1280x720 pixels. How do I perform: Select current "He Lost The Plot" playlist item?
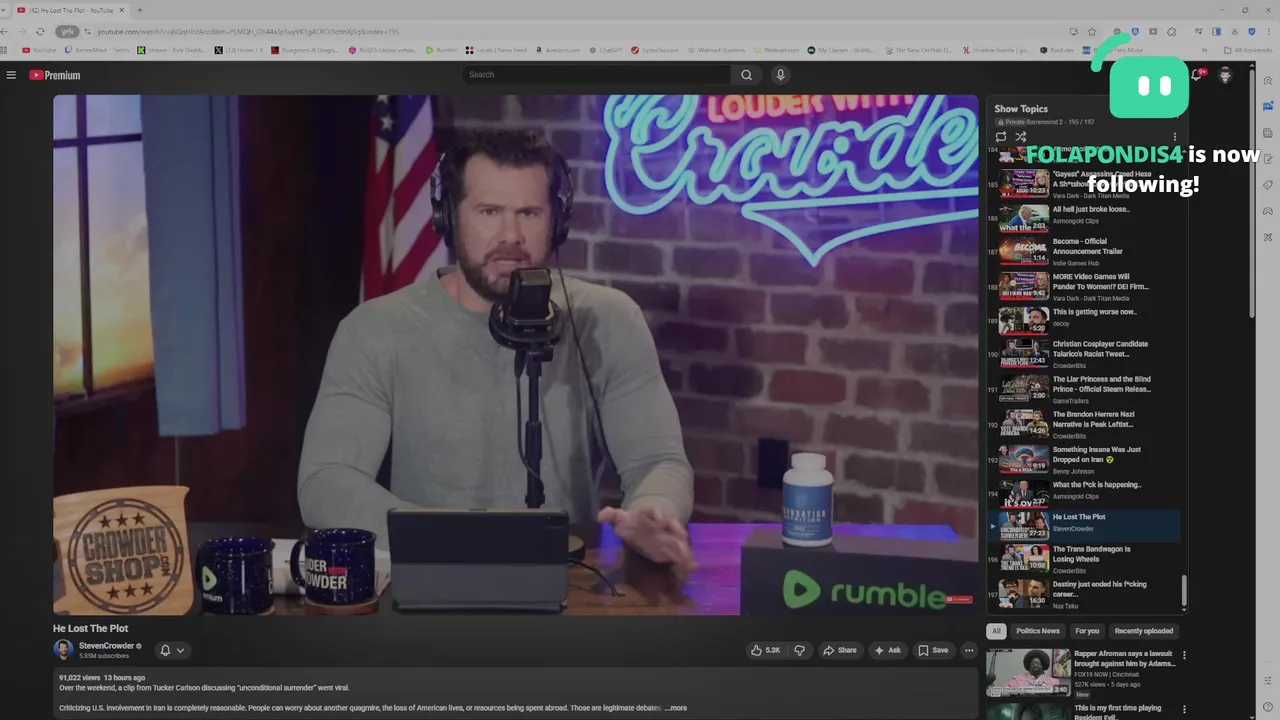coord(1085,526)
